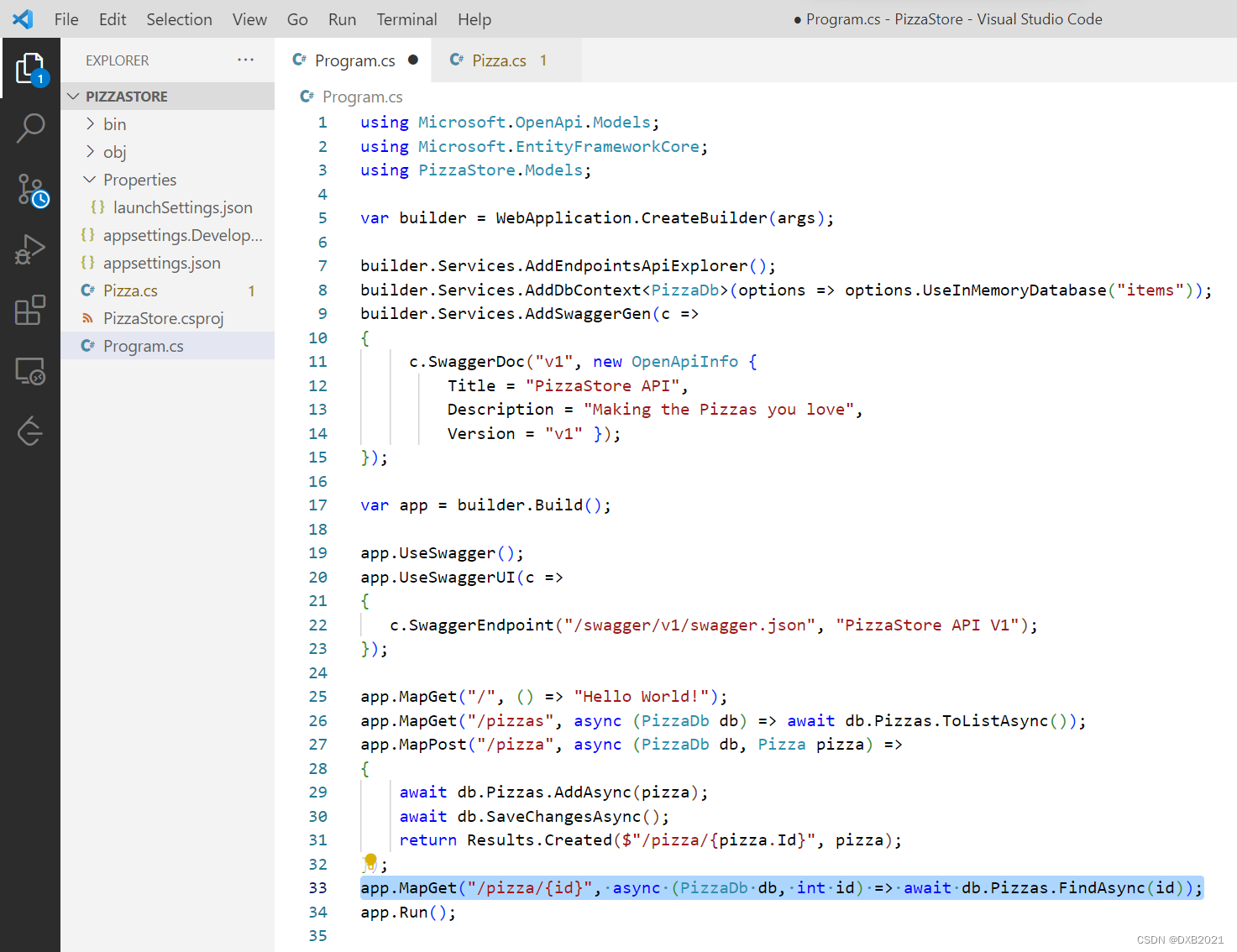The height and width of the screenshot is (952, 1237).
Task: Click the VS Code logo icon
Action: 23,19
